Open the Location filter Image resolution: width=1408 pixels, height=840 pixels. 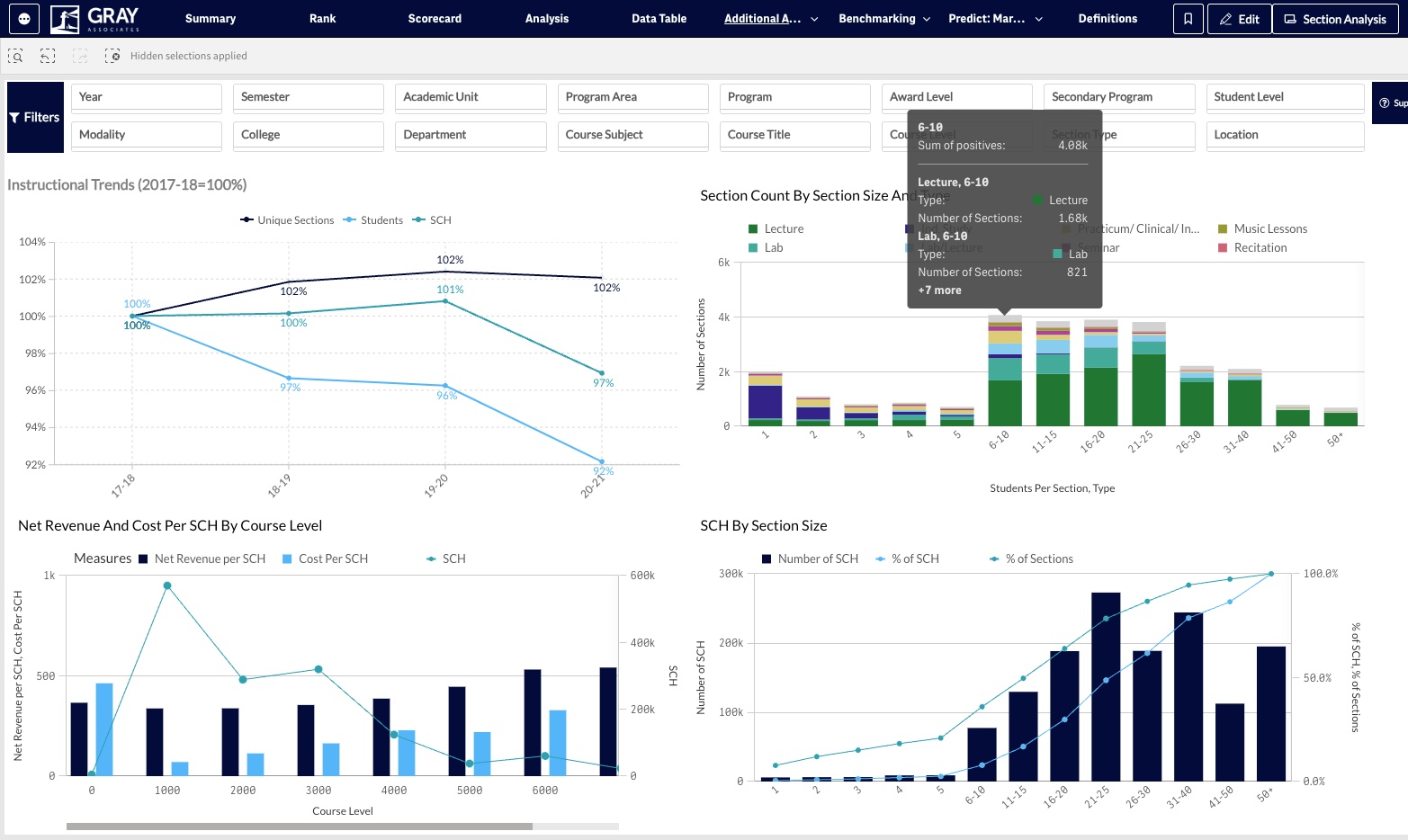tap(1286, 135)
